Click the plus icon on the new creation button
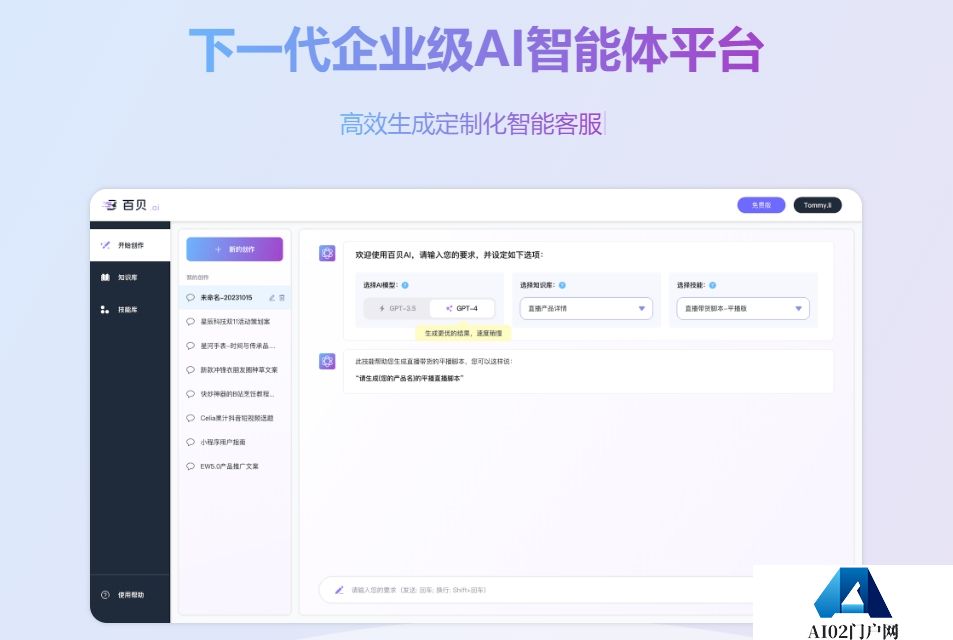 tap(218, 249)
